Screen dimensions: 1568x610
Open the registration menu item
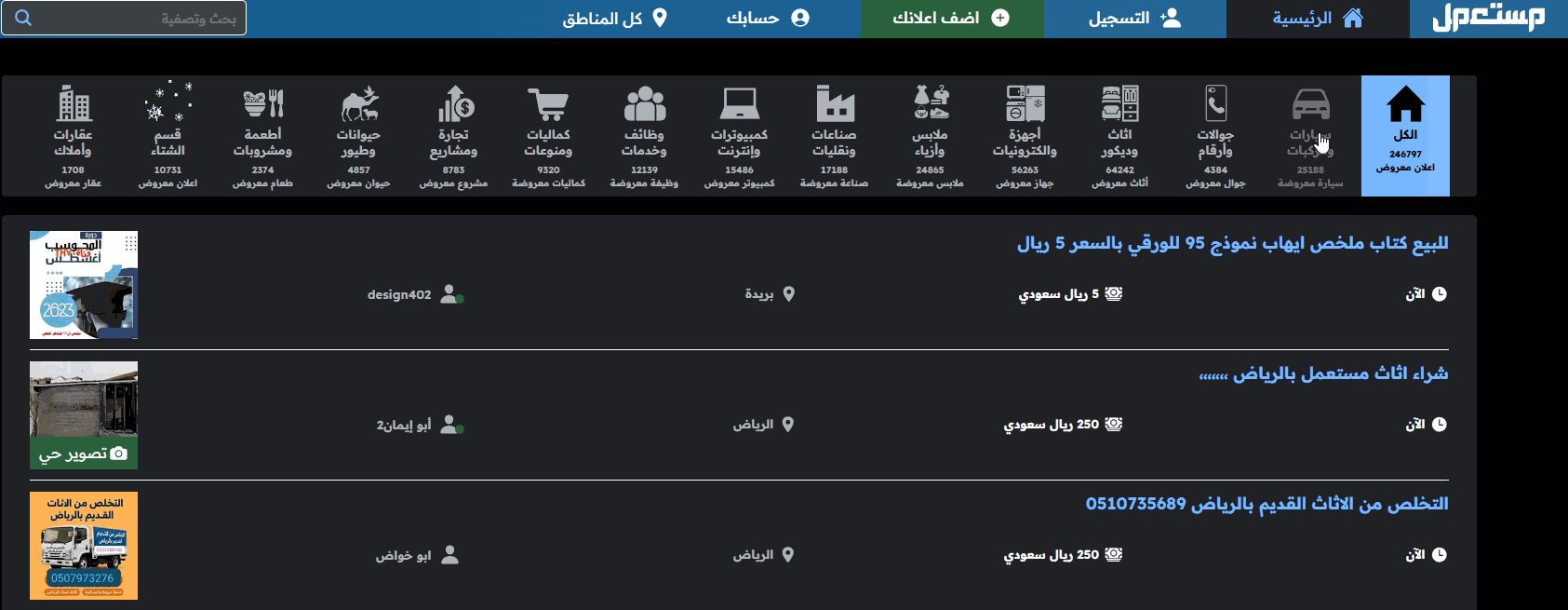pos(1133,19)
